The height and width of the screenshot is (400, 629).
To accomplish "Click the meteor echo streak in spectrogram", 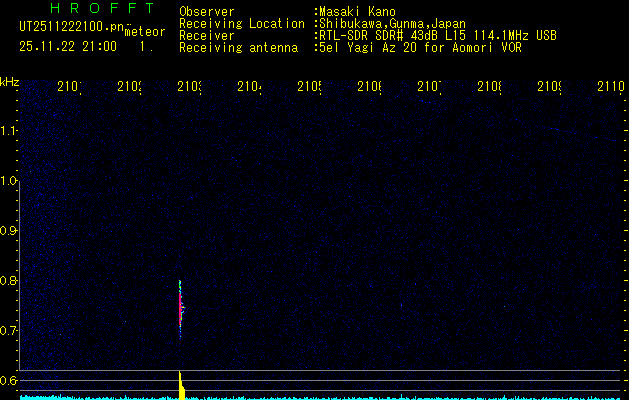I will pos(181,310).
